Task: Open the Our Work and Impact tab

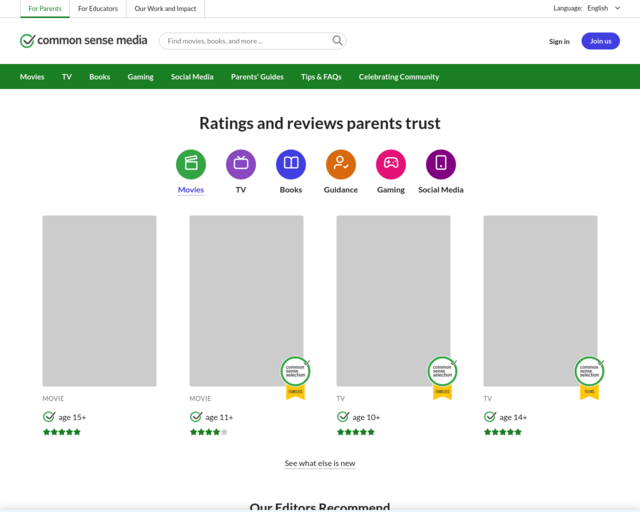Action: (x=165, y=9)
